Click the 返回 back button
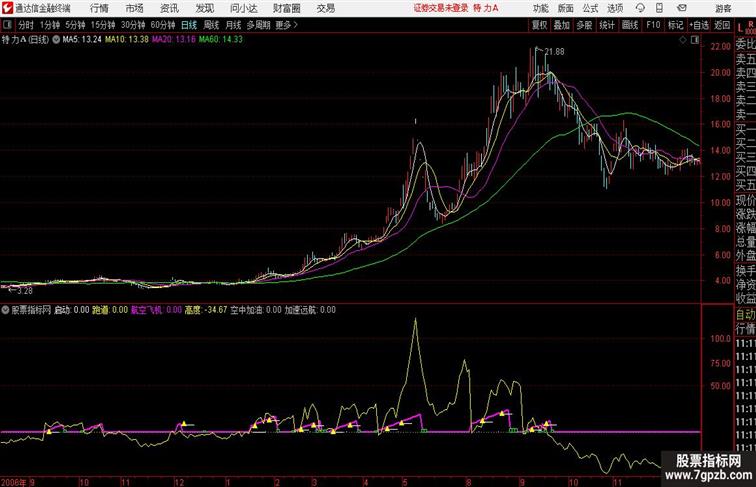The height and width of the screenshot is (487, 756). (722, 25)
